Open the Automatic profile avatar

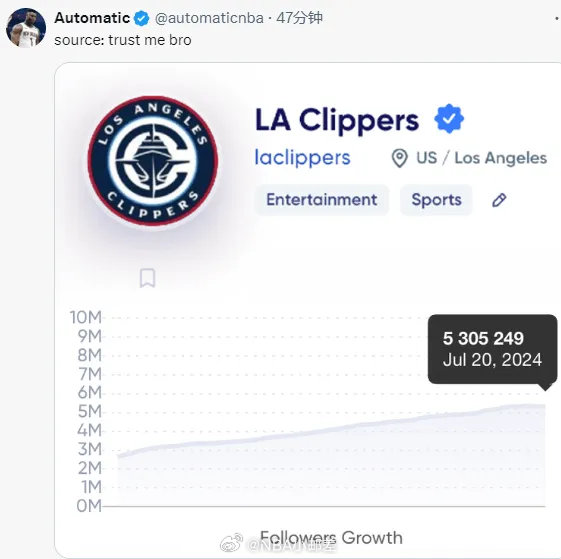(x=26, y=28)
